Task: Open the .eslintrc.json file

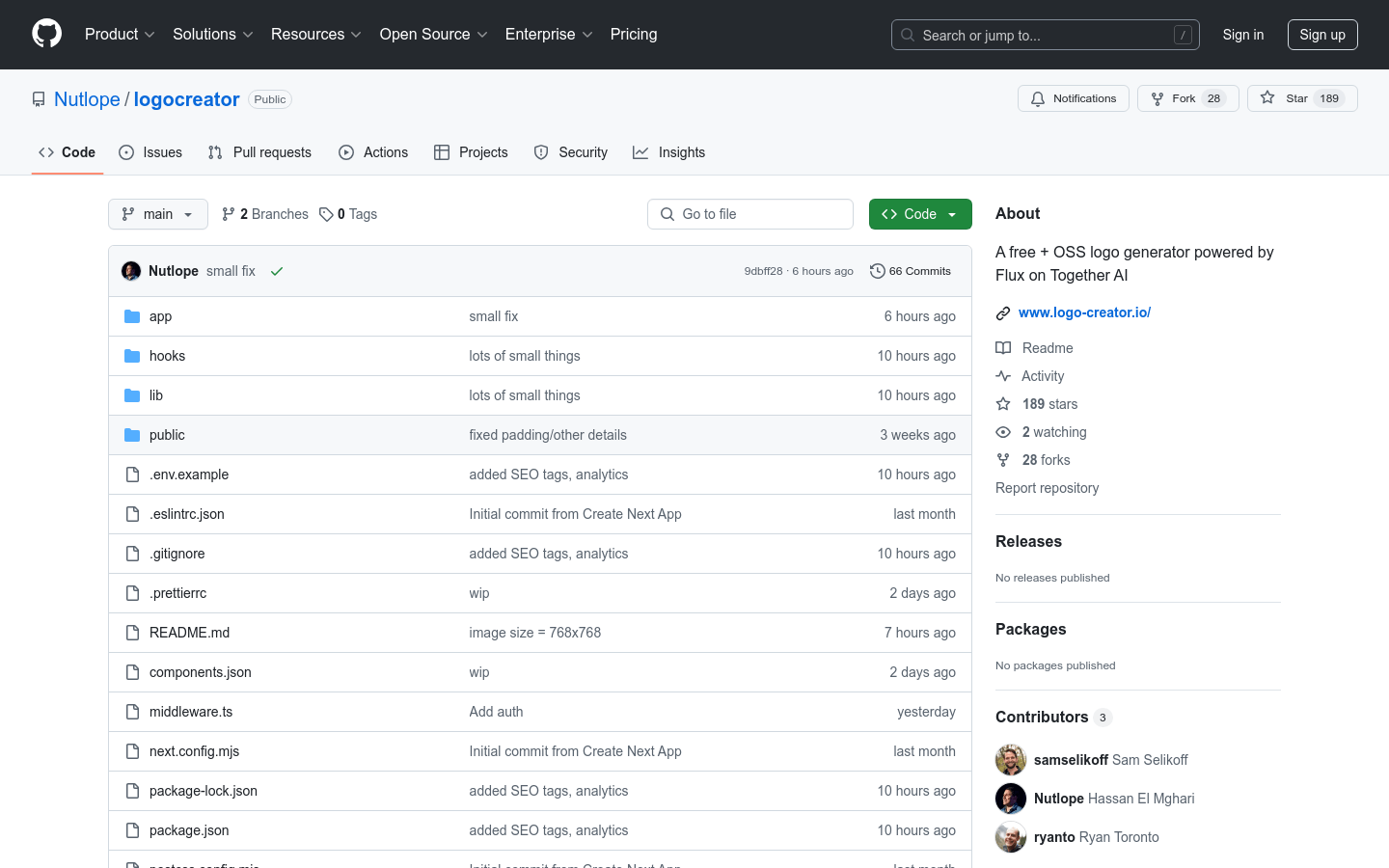Action: click(x=187, y=514)
